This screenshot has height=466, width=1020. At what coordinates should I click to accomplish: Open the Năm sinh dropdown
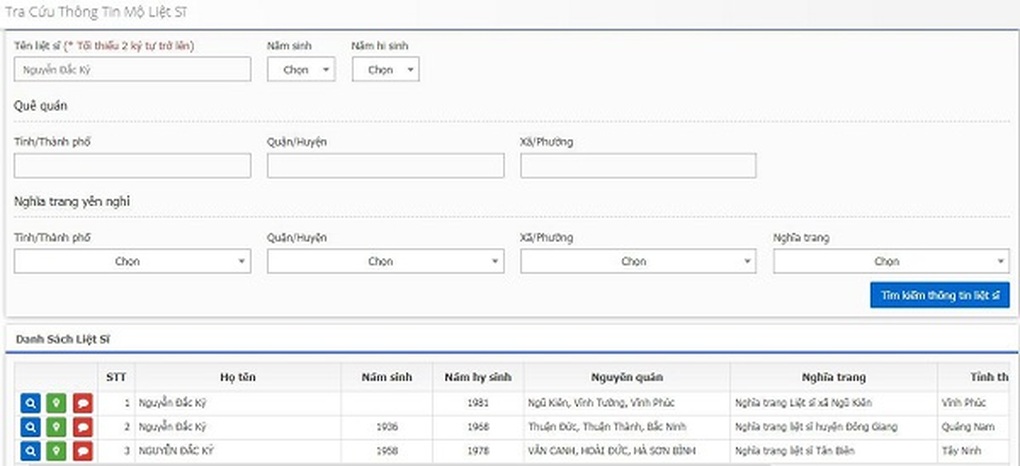[x=301, y=70]
